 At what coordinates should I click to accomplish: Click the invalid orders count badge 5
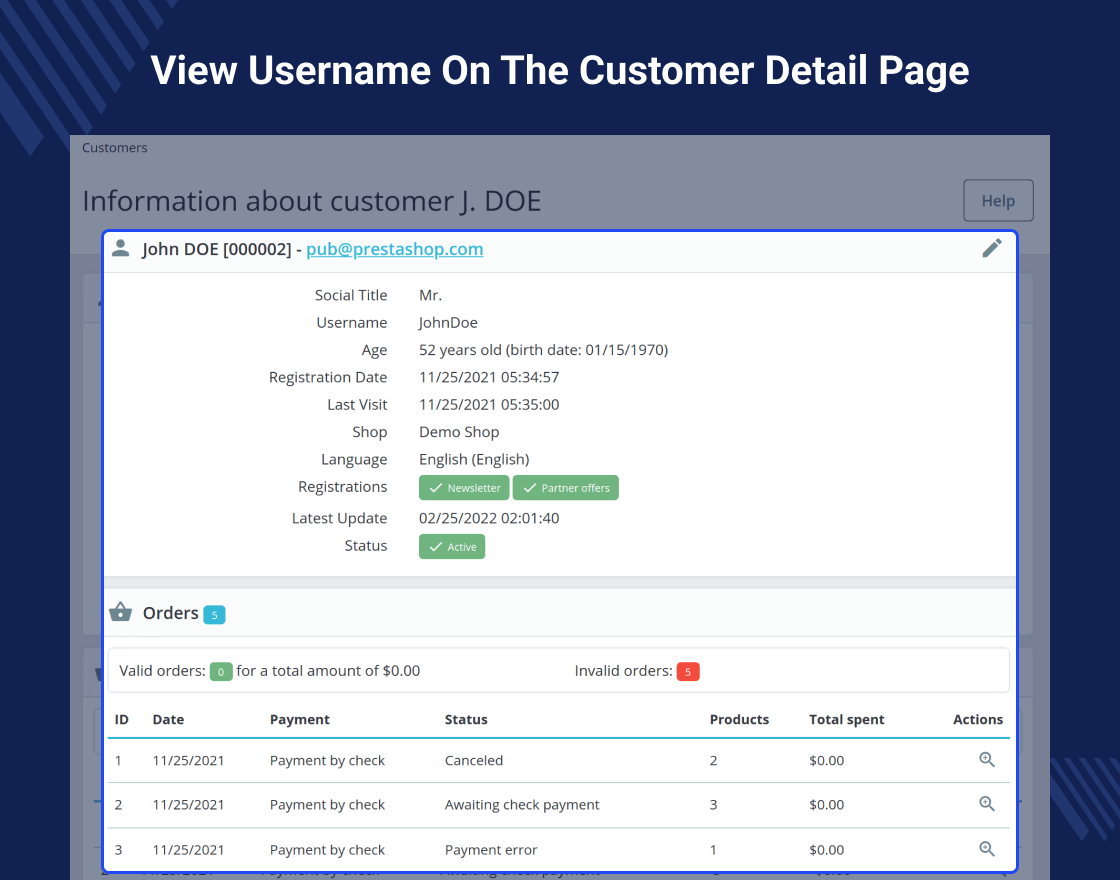point(688,672)
